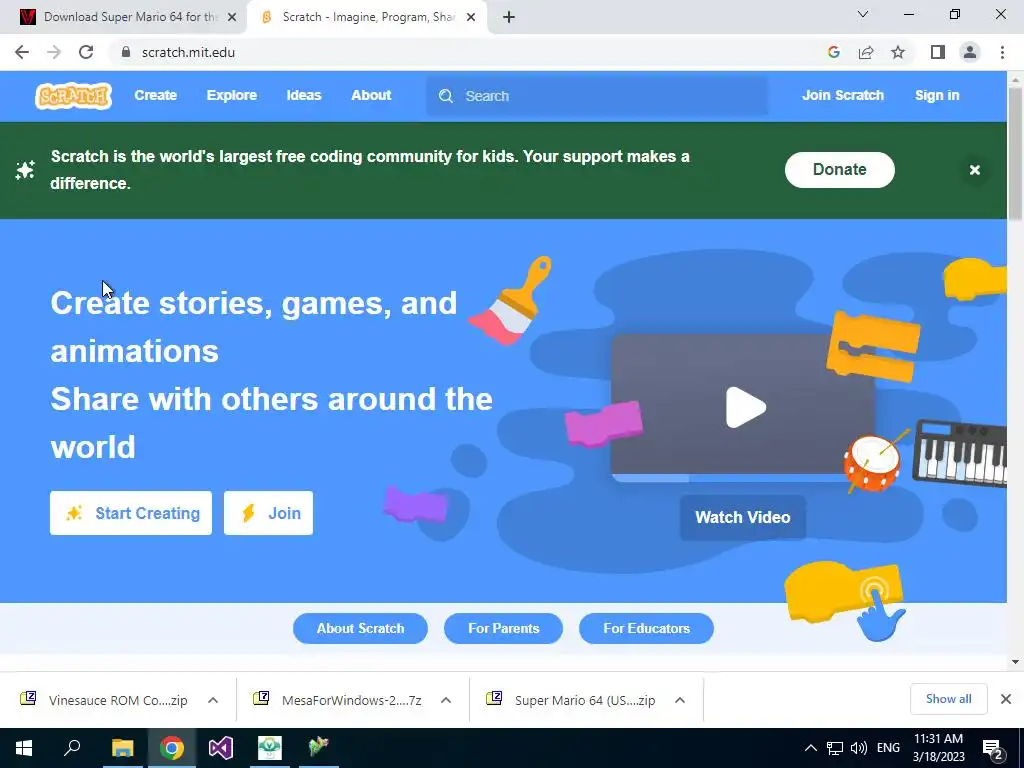Viewport: 1024px width, 768px height.
Task: Open the For Parents link
Action: click(x=503, y=628)
